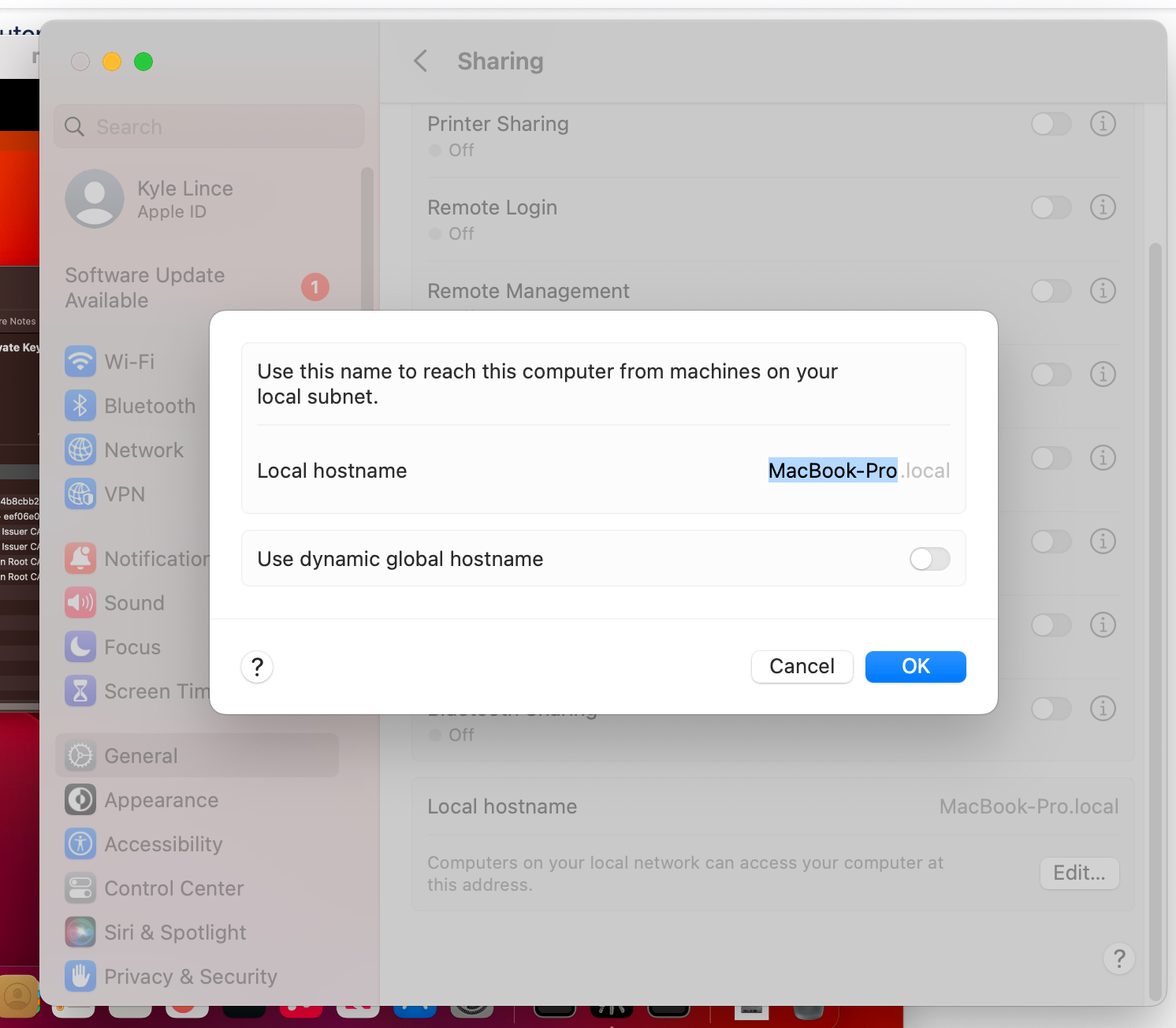Confirm the hostname change with OK
The width and height of the screenshot is (1176, 1028).
(x=915, y=667)
